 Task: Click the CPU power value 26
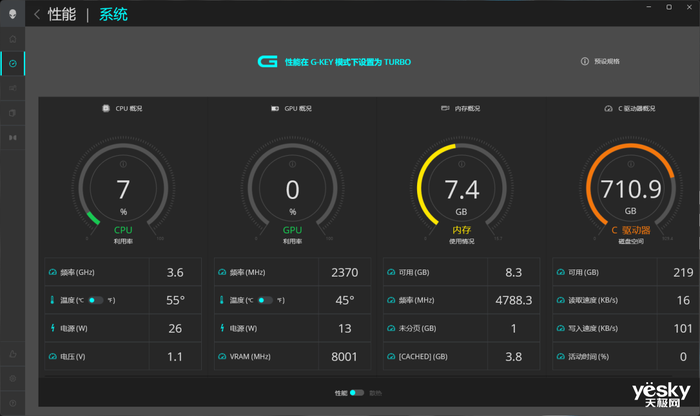point(175,329)
